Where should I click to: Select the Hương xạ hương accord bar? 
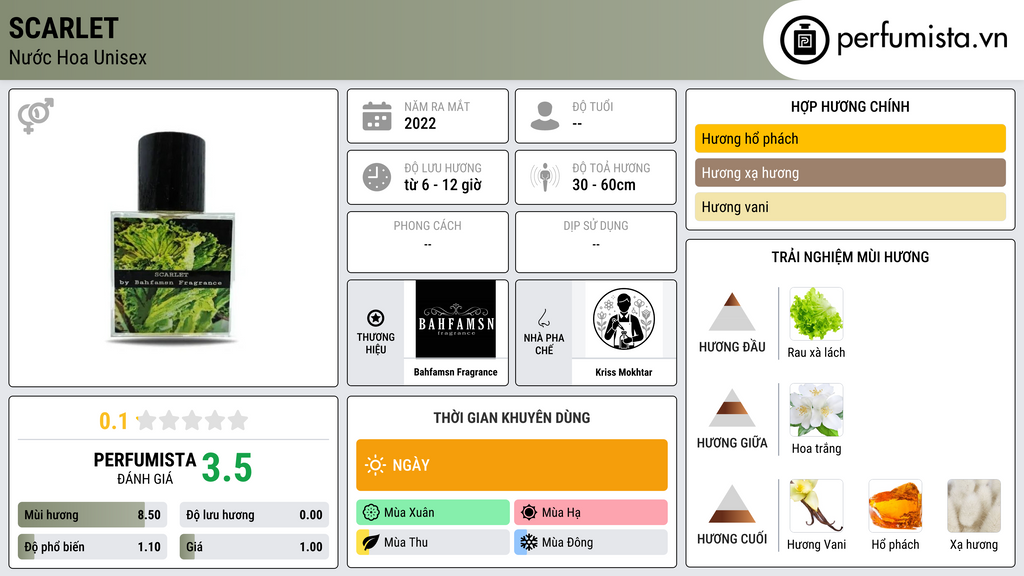(x=850, y=172)
